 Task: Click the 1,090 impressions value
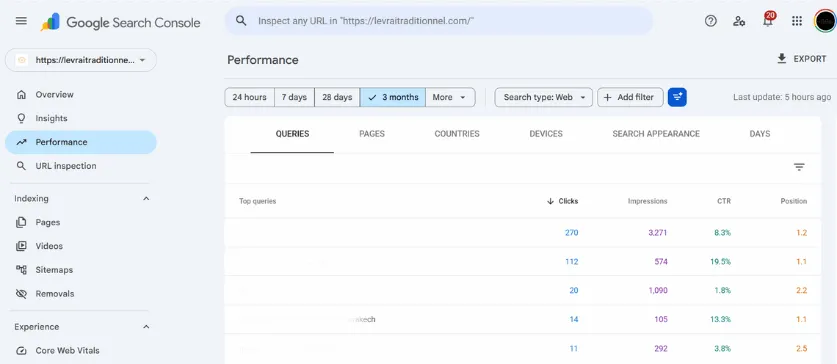pos(658,290)
